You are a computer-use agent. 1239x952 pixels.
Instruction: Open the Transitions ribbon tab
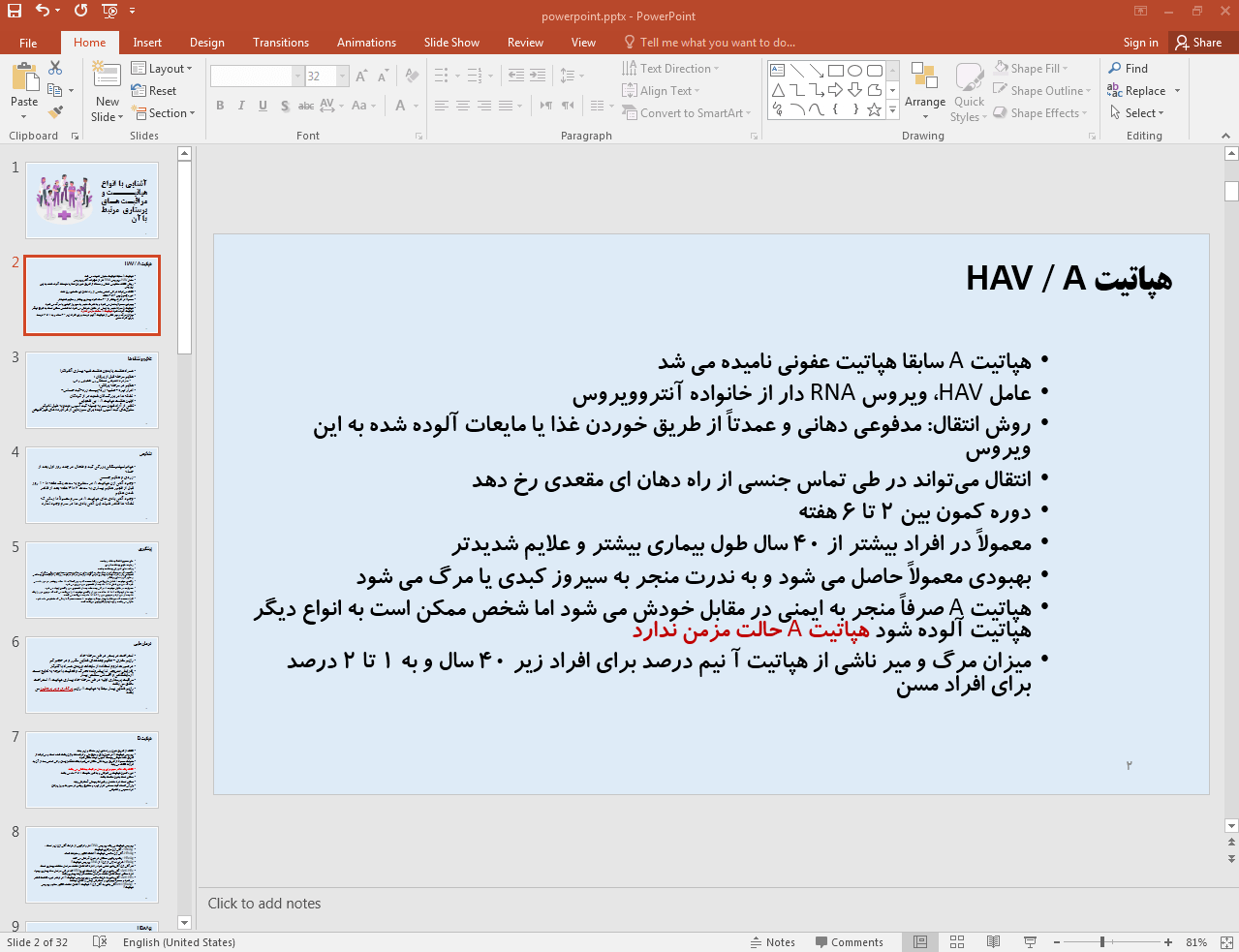[x=280, y=43]
